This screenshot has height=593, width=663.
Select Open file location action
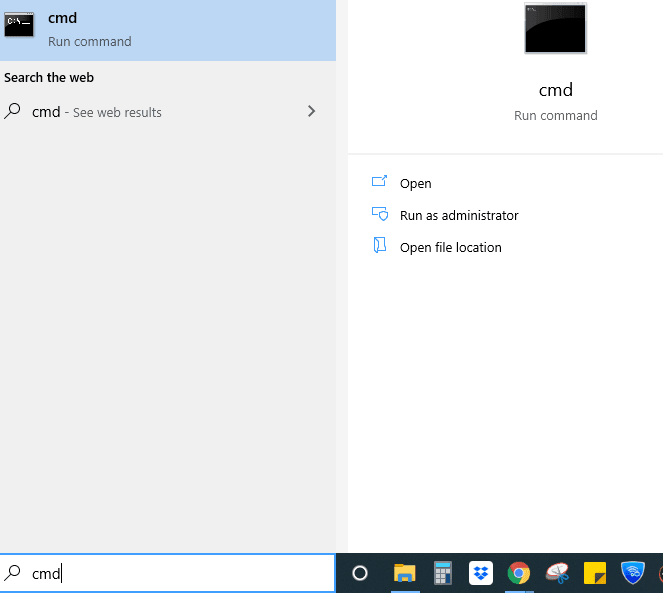pyautogui.click(x=451, y=247)
